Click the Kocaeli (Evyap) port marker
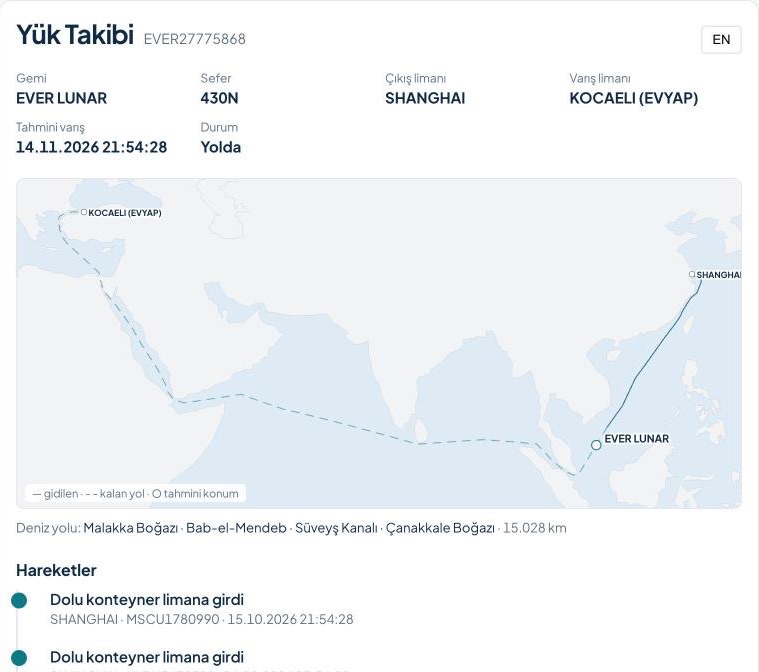 coord(84,212)
